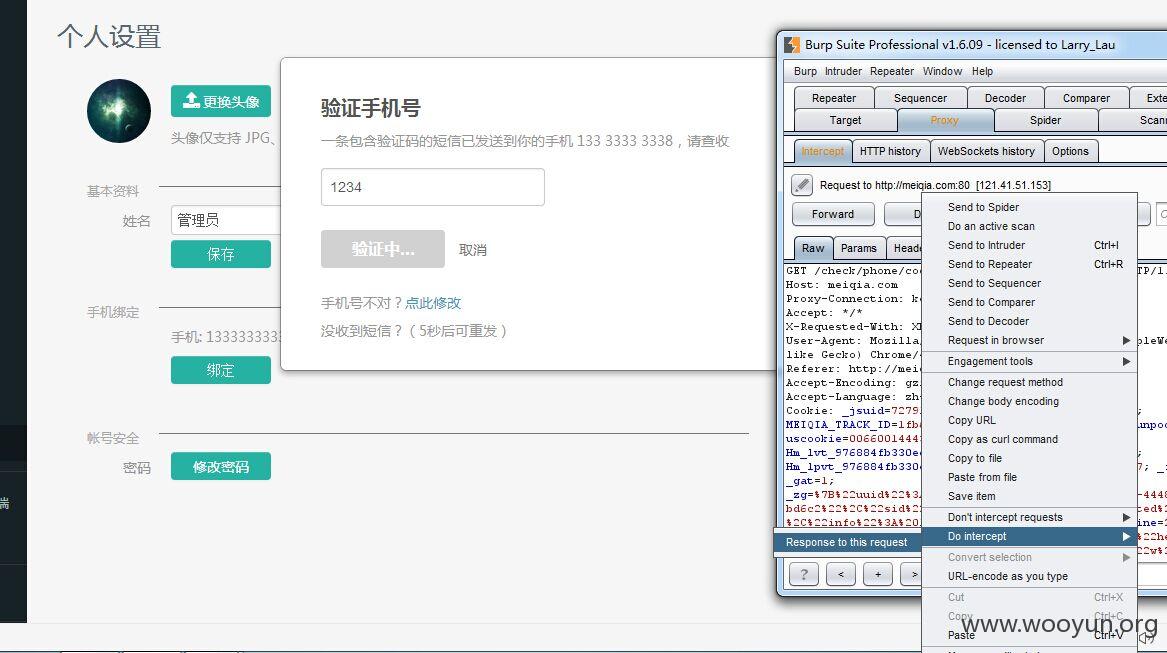Switch to the Raw view tab
Image resolution: width=1167 pixels, height=653 pixels.
(x=813, y=248)
